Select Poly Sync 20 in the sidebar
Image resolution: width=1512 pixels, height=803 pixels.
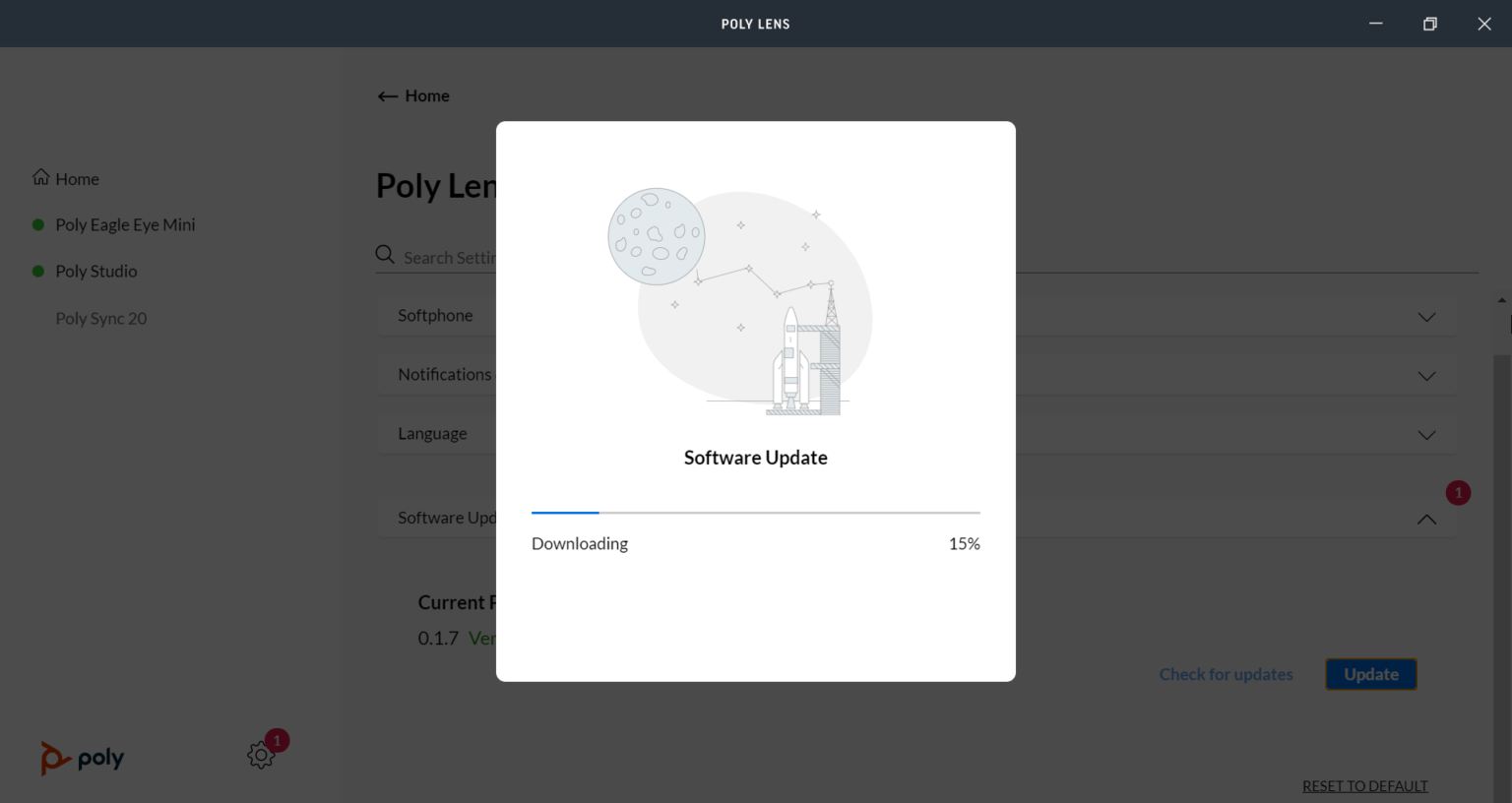[x=101, y=318]
